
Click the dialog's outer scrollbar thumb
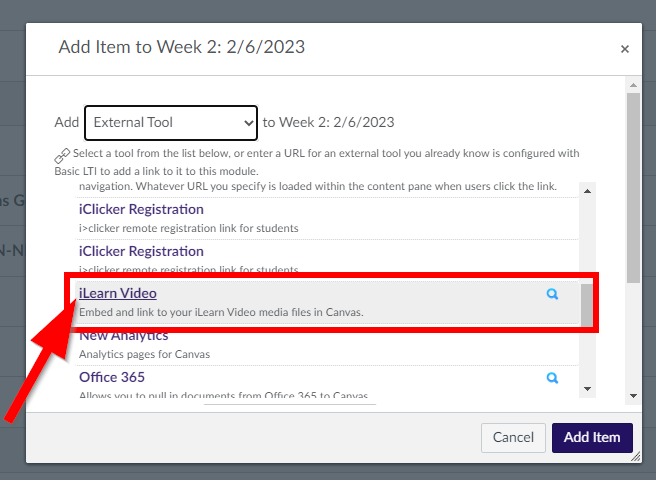tap(633, 187)
